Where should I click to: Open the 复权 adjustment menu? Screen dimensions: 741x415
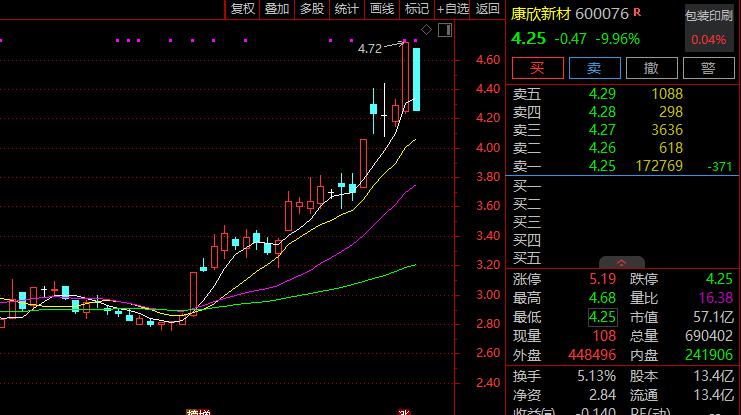243,9
